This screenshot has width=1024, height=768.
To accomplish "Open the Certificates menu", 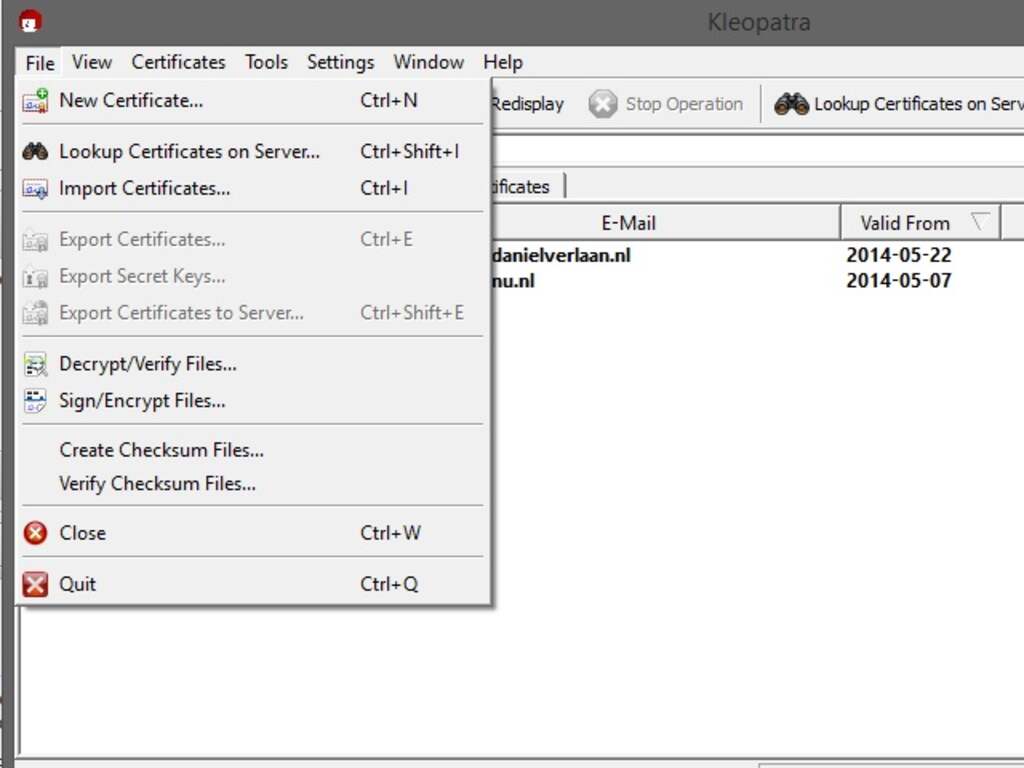I will [x=178, y=62].
